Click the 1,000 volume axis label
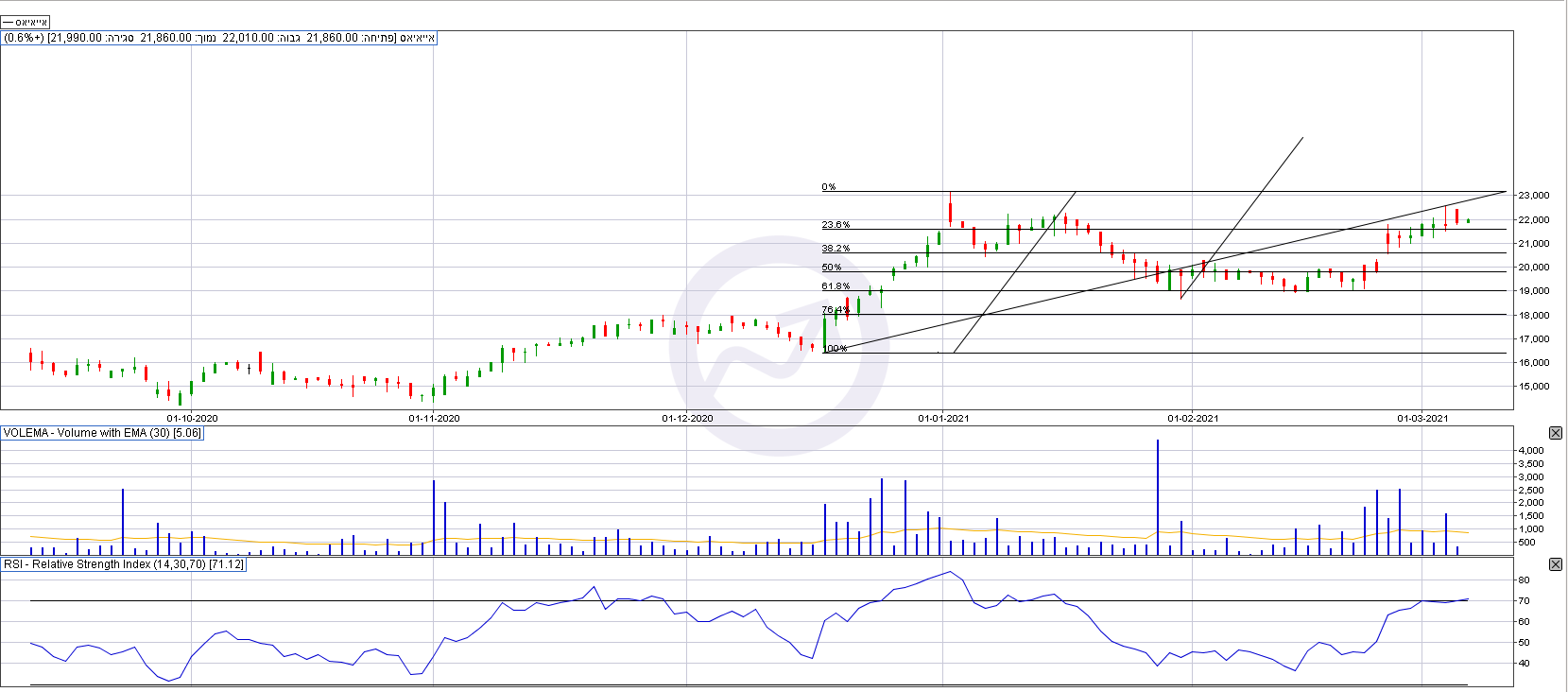1568x692 pixels. (x=1531, y=529)
